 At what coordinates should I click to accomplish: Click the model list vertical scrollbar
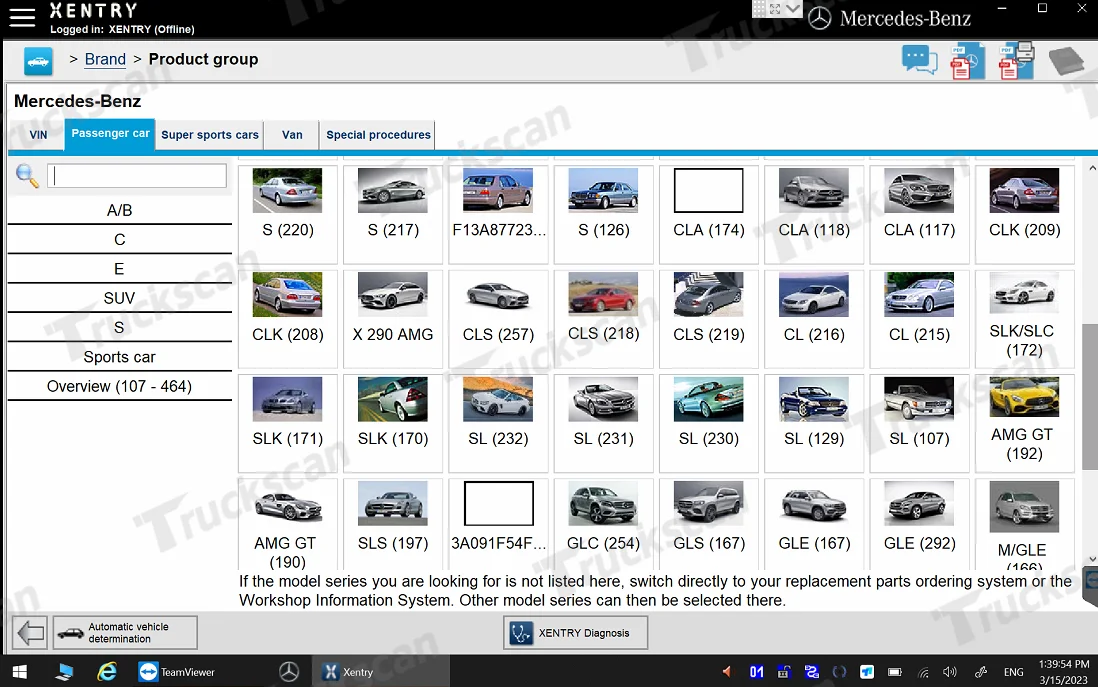[1090, 397]
